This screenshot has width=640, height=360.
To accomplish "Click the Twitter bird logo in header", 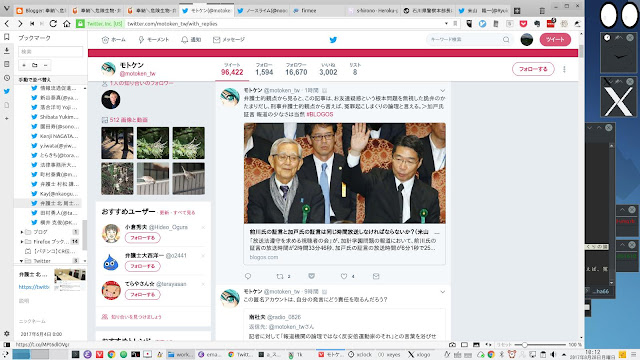I will click(333, 40).
